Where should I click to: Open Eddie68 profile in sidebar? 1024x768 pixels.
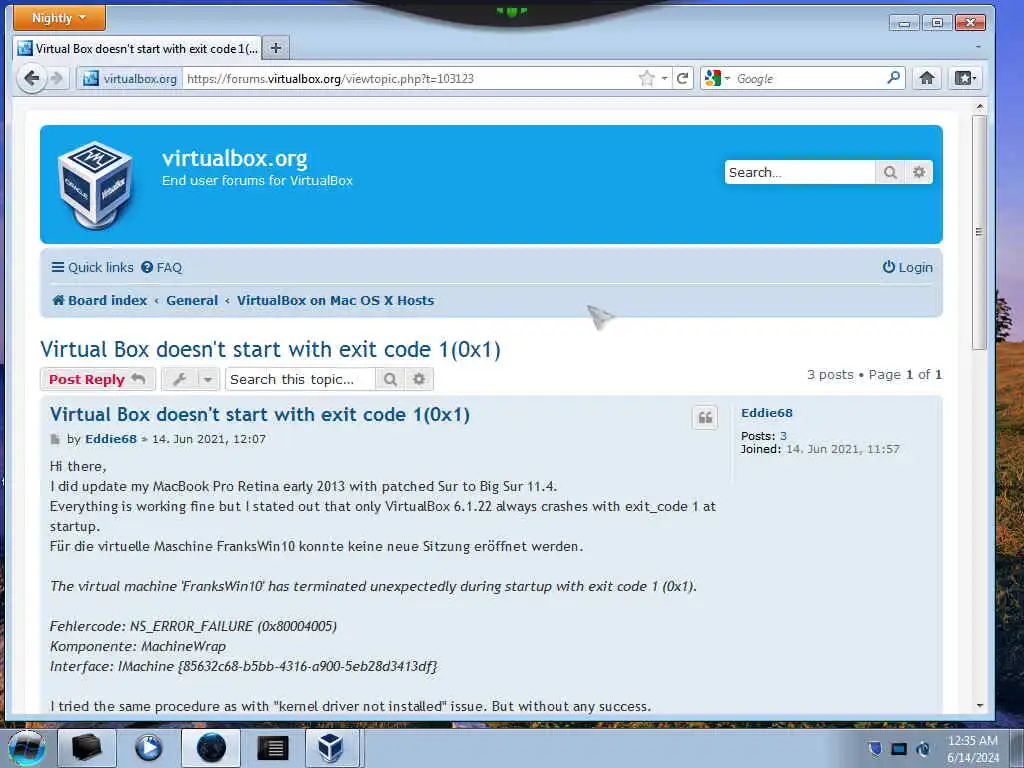tap(767, 413)
